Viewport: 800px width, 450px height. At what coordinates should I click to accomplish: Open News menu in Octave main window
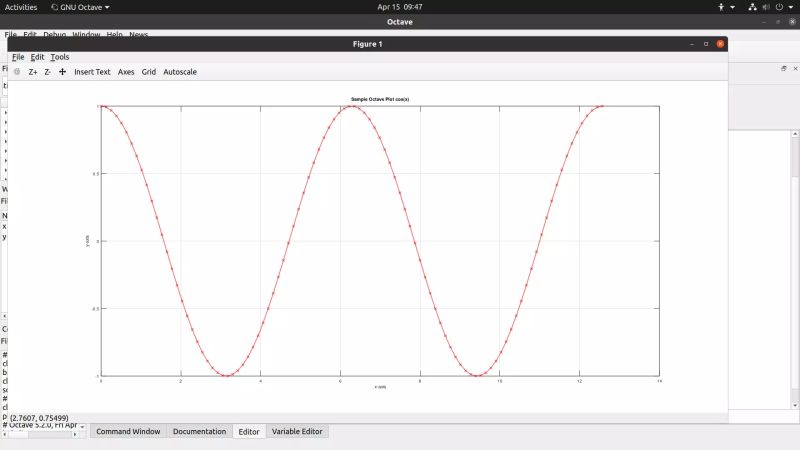point(138,34)
